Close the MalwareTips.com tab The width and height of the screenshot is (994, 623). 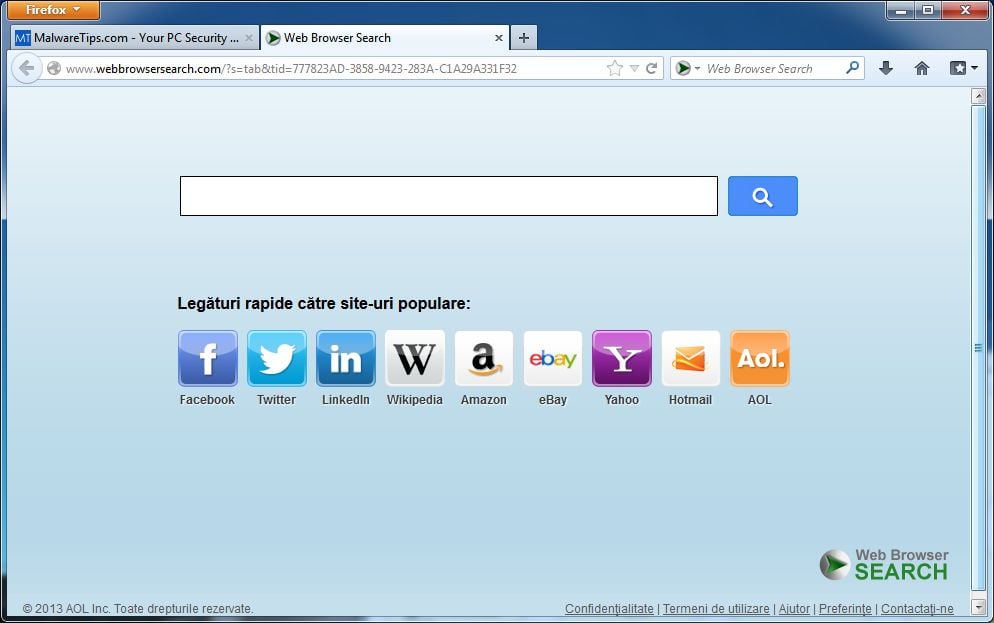[x=249, y=38]
